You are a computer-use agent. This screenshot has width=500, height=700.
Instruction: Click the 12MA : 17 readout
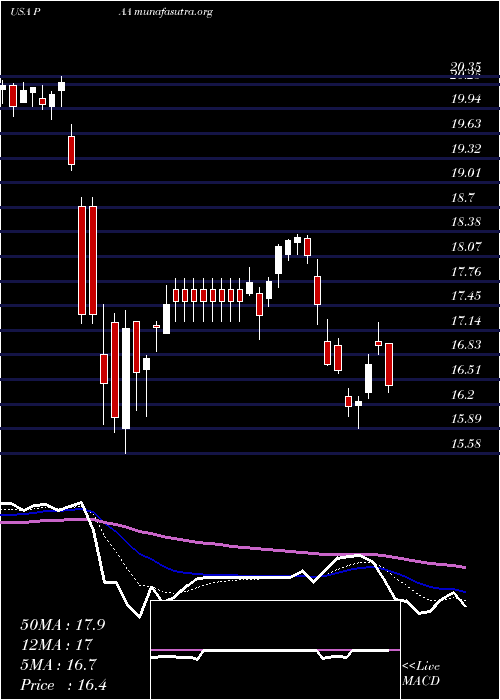[56, 645]
